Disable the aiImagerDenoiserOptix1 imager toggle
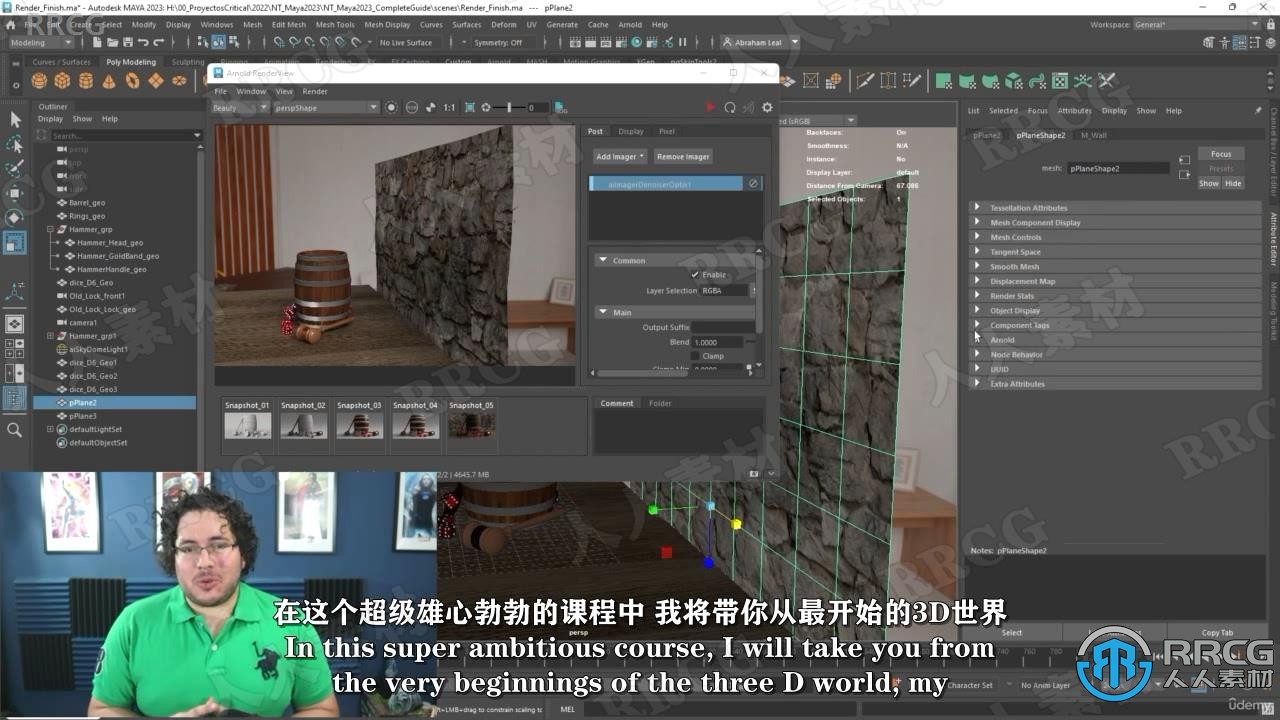This screenshot has height=720, width=1280. pyautogui.click(x=753, y=183)
